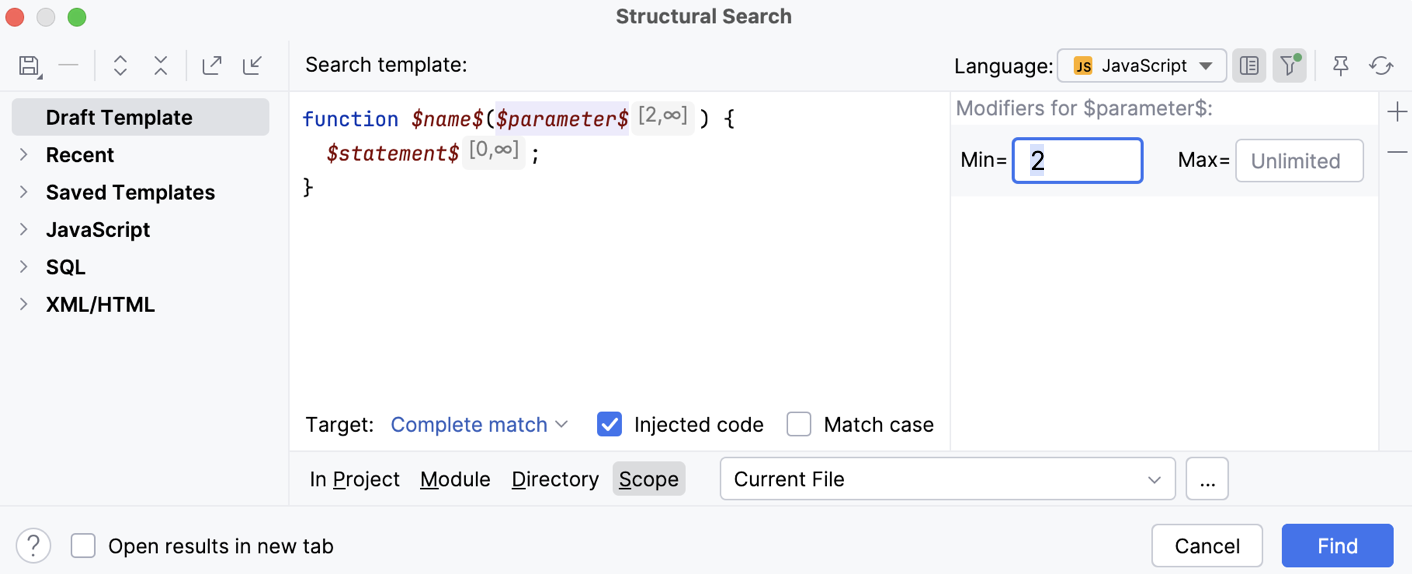Toggle the filter funnel icon
1412x574 pixels.
click(x=1290, y=66)
